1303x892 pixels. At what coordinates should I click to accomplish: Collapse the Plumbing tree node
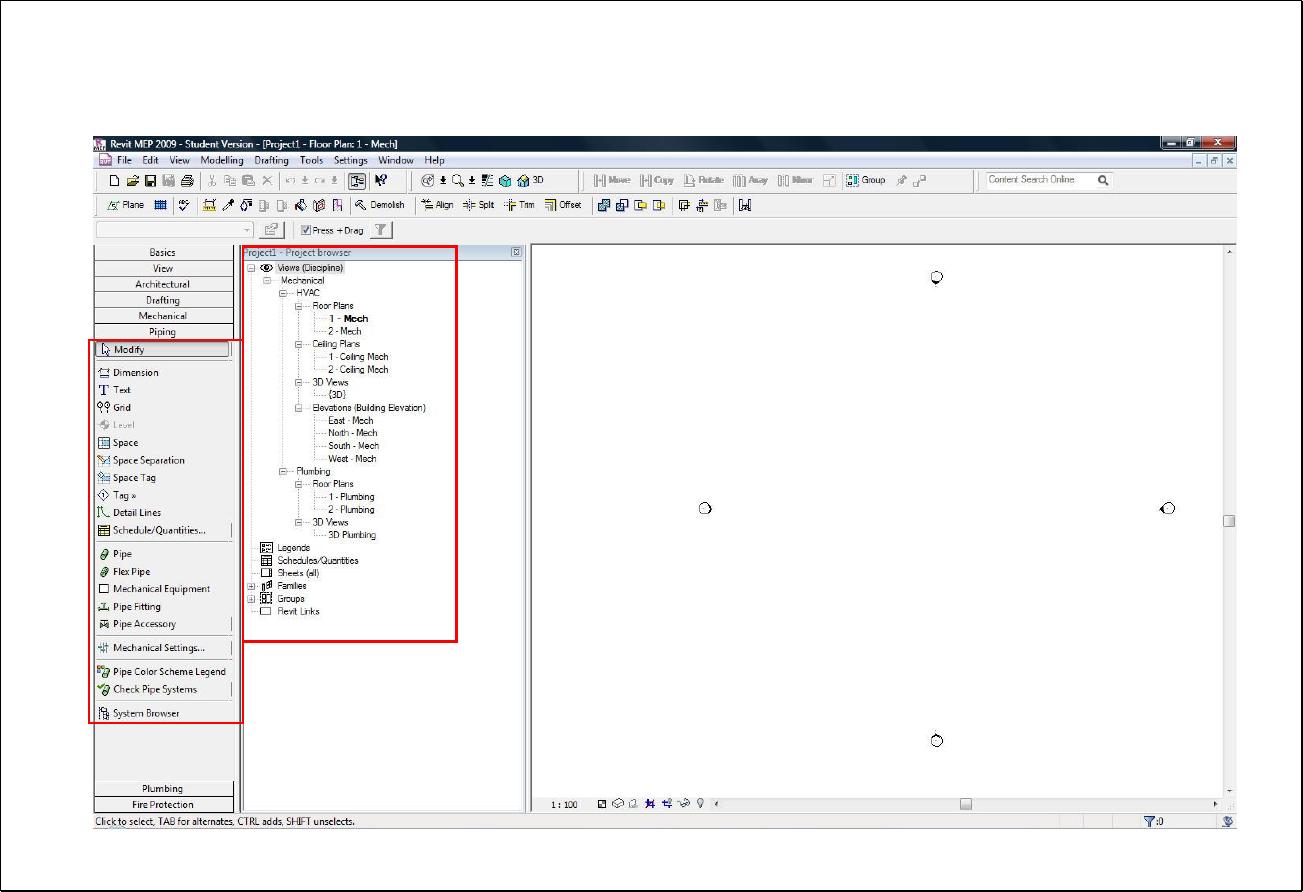(x=284, y=471)
